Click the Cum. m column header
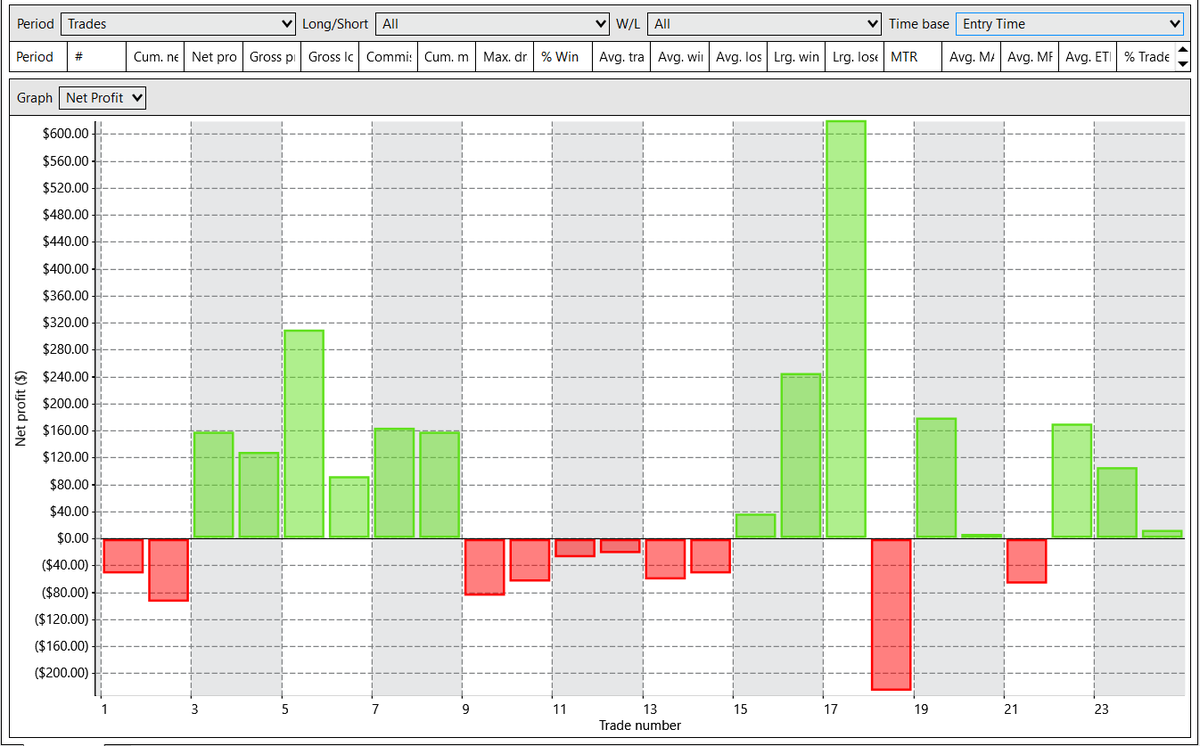This screenshot has height=746, width=1200. pyautogui.click(x=446, y=57)
